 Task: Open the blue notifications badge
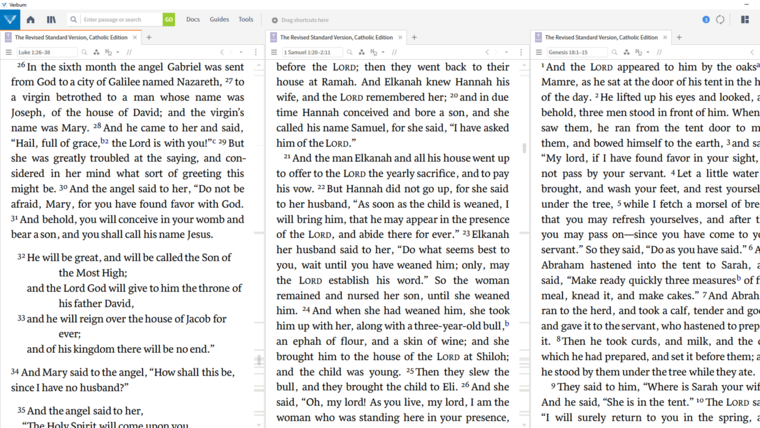tap(706, 20)
